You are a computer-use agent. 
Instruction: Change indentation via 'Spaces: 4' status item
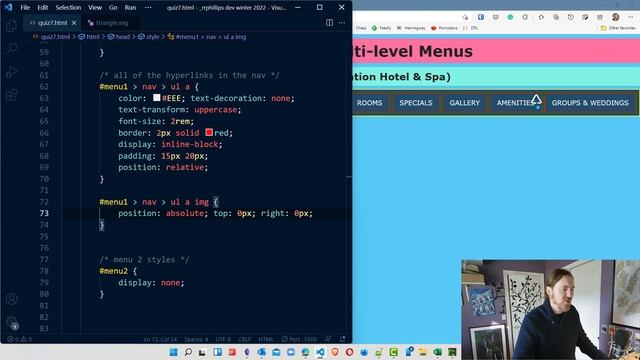coord(196,339)
